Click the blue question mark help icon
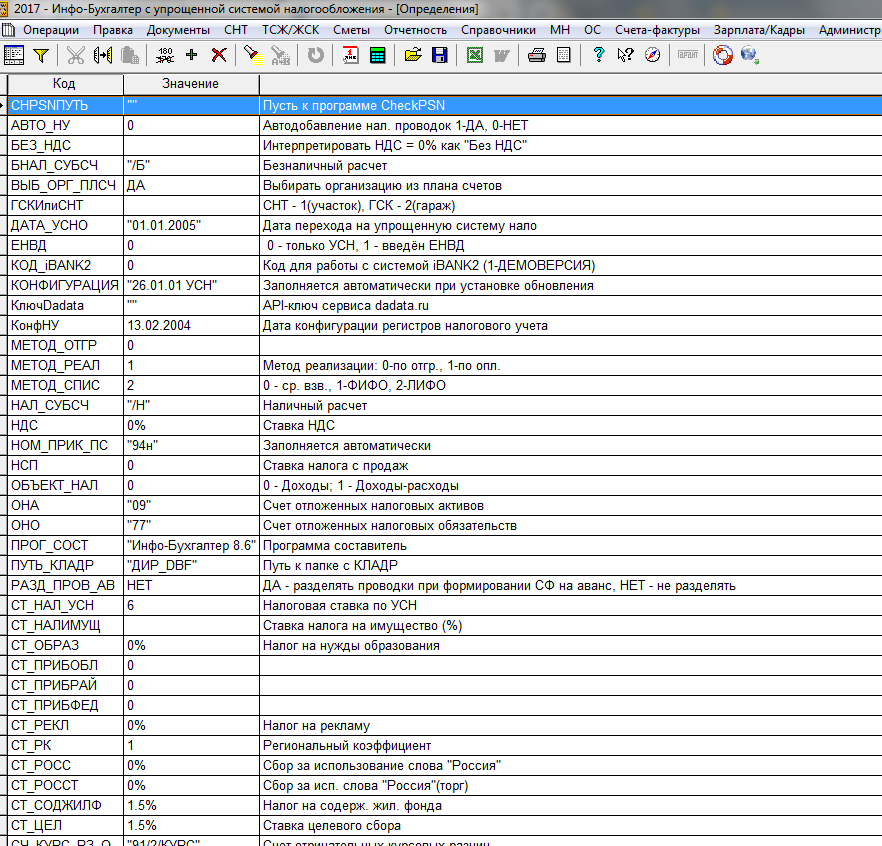Image resolution: width=882 pixels, height=846 pixels. click(598, 55)
